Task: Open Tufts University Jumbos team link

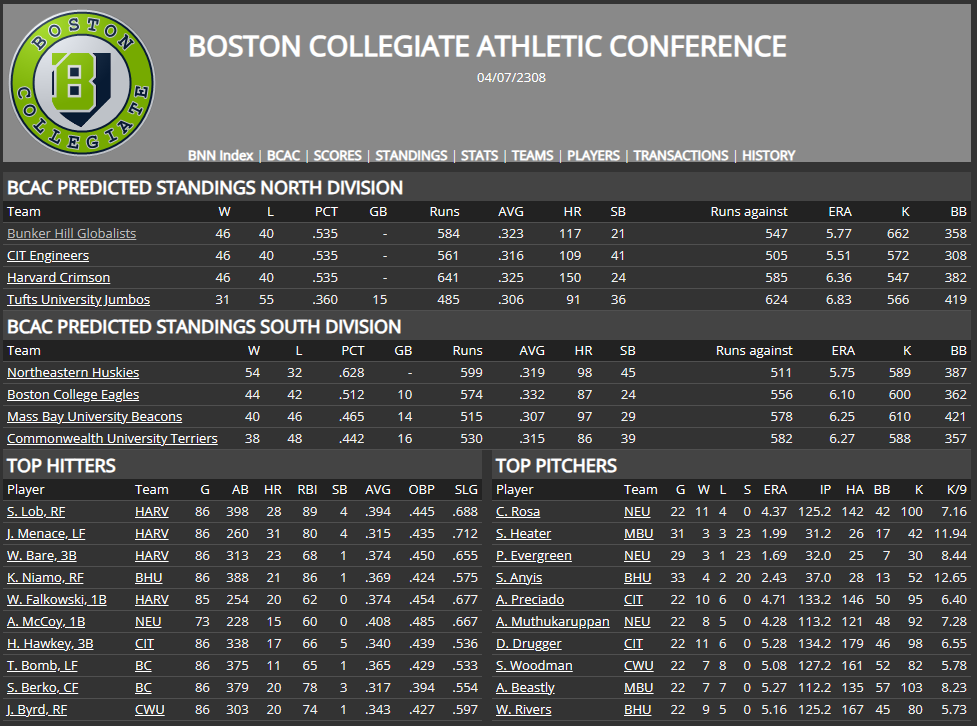Action: point(78,299)
